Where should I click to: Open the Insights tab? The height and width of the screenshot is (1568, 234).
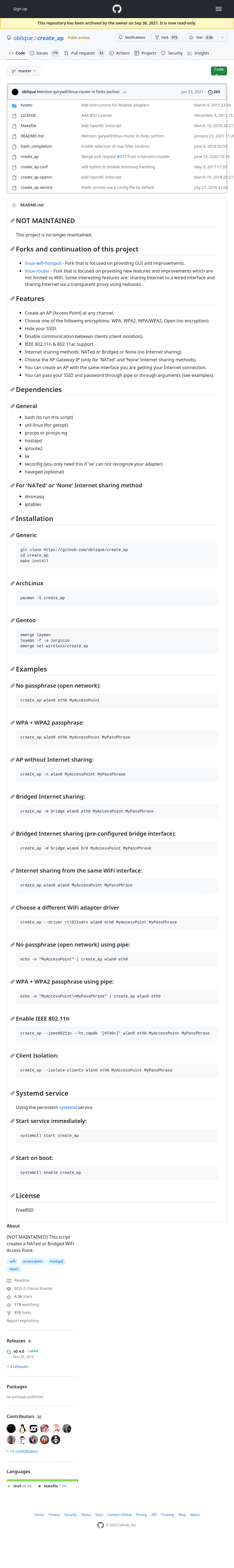coord(198,53)
